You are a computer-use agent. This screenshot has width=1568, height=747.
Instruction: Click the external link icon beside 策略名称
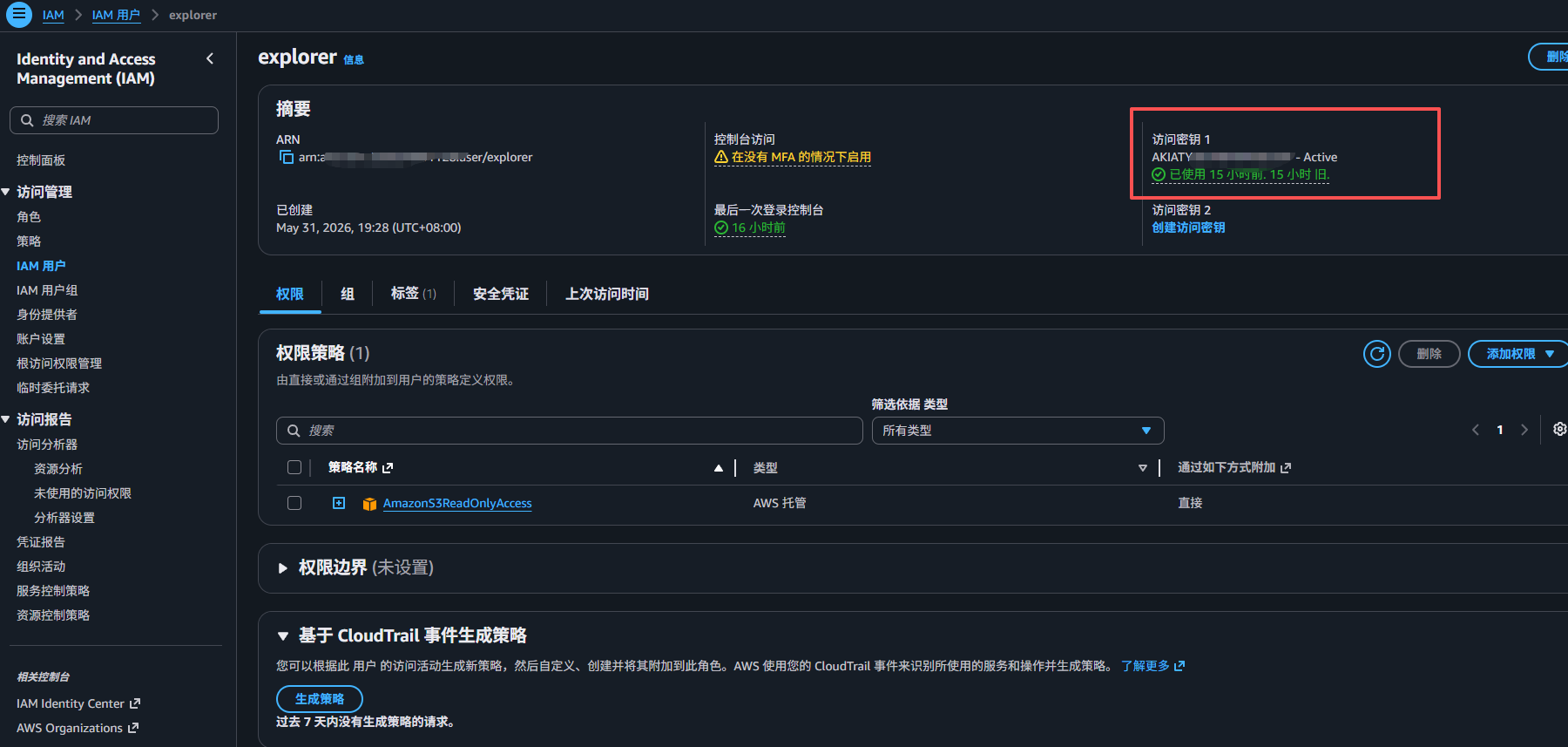point(388,468)
